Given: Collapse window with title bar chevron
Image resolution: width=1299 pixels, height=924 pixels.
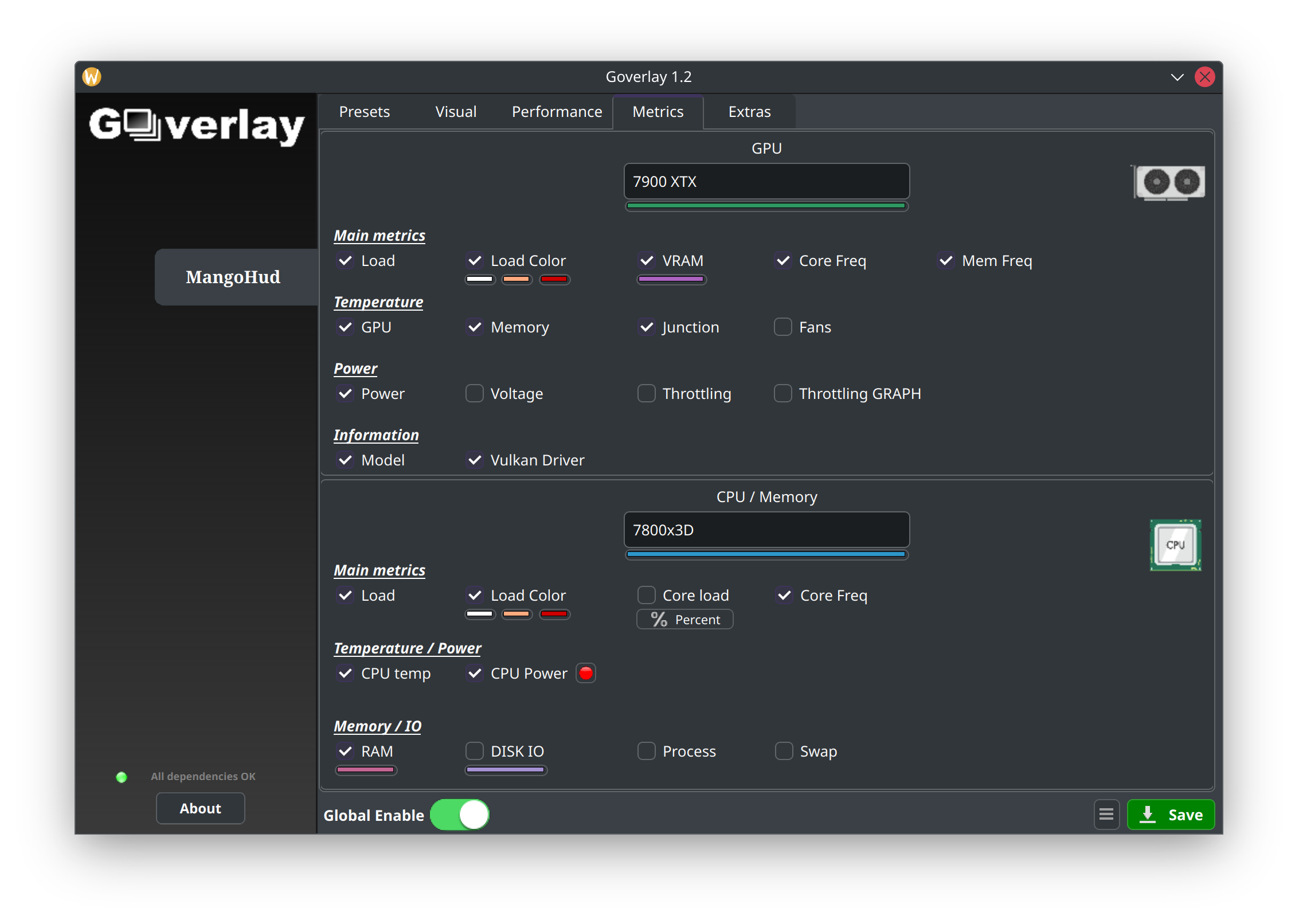Looking at the screenshot, I should pos(1177,77).
